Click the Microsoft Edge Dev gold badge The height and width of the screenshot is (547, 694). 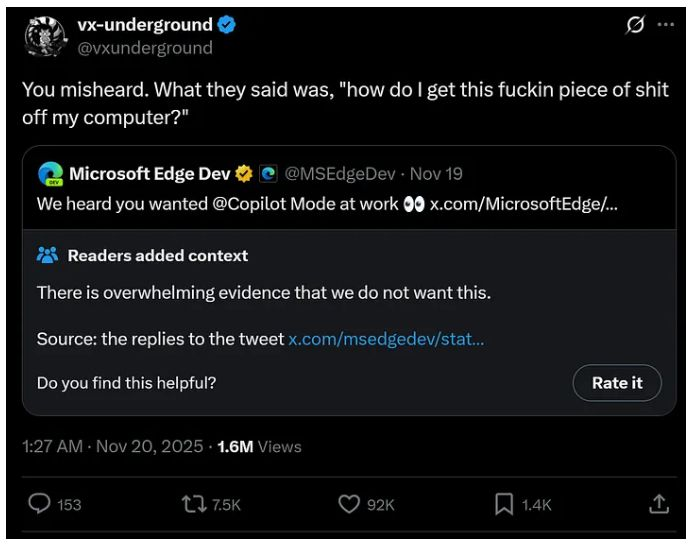pyautogui.click(x=244, y=174)
